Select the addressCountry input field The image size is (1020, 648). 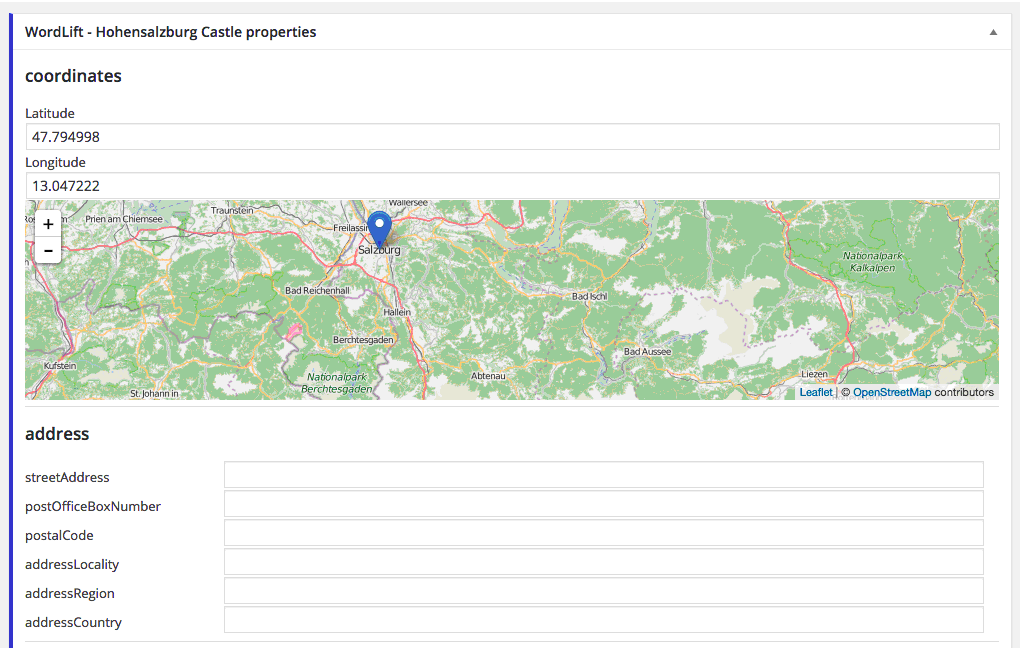[x=603, y=620]
